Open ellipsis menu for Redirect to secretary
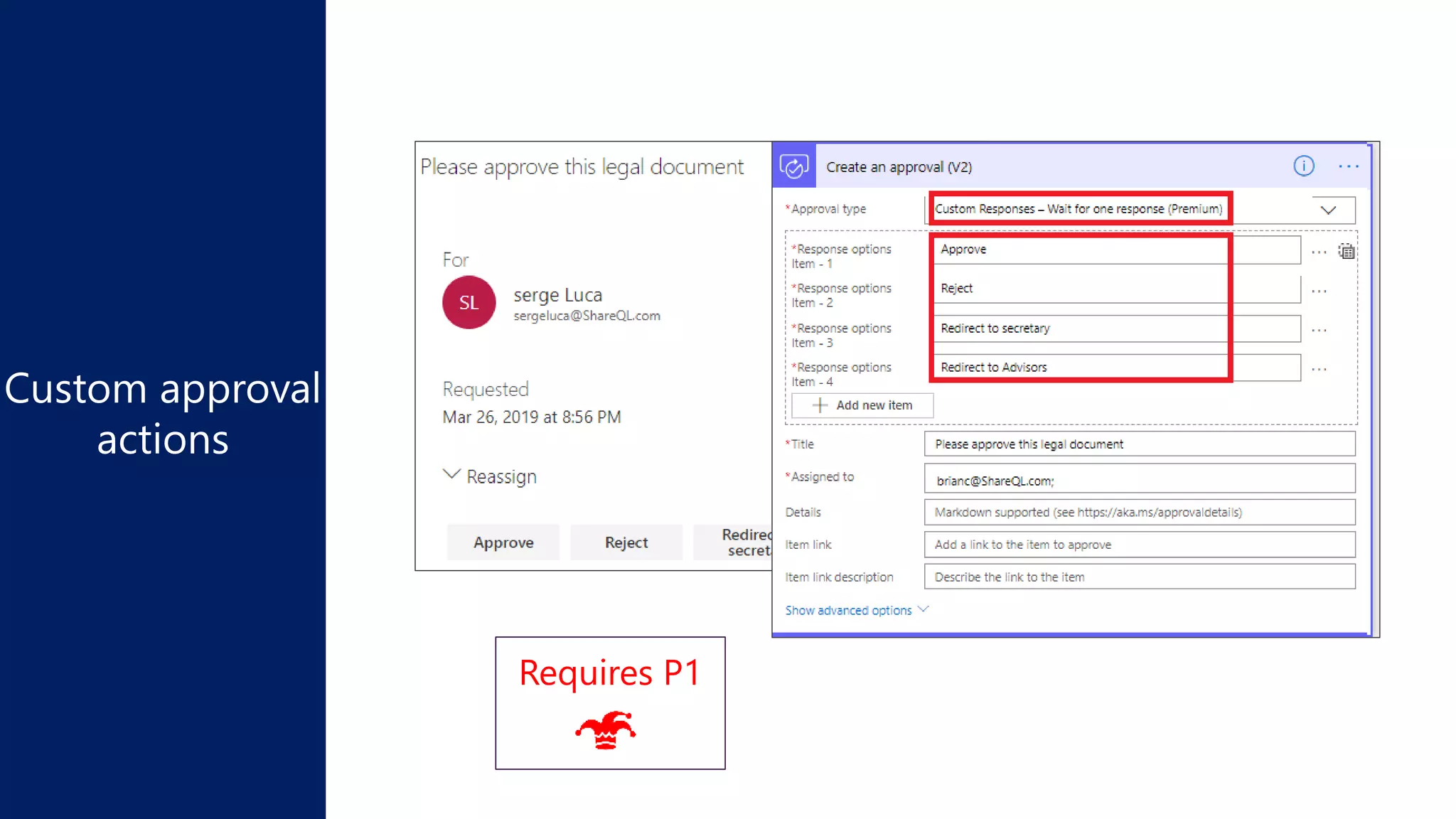1456x819 pixels. (x=1319, y=331)
